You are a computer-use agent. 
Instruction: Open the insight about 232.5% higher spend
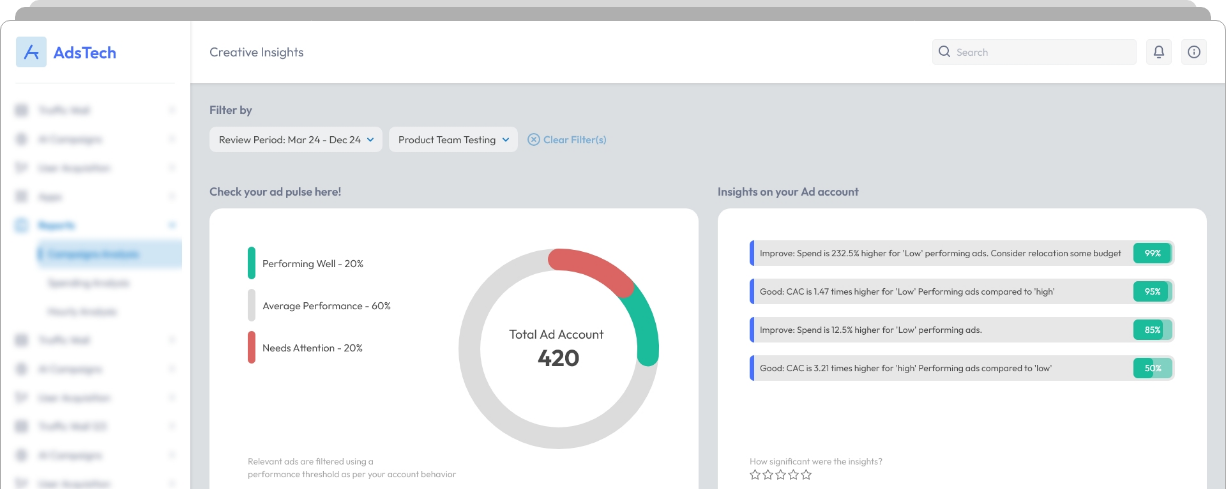point(940,254)
